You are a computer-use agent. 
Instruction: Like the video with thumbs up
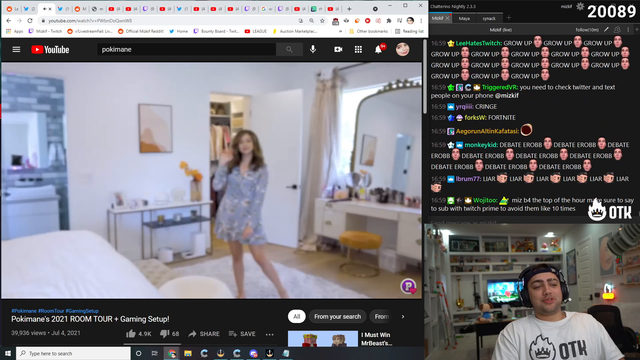[139, 333]
